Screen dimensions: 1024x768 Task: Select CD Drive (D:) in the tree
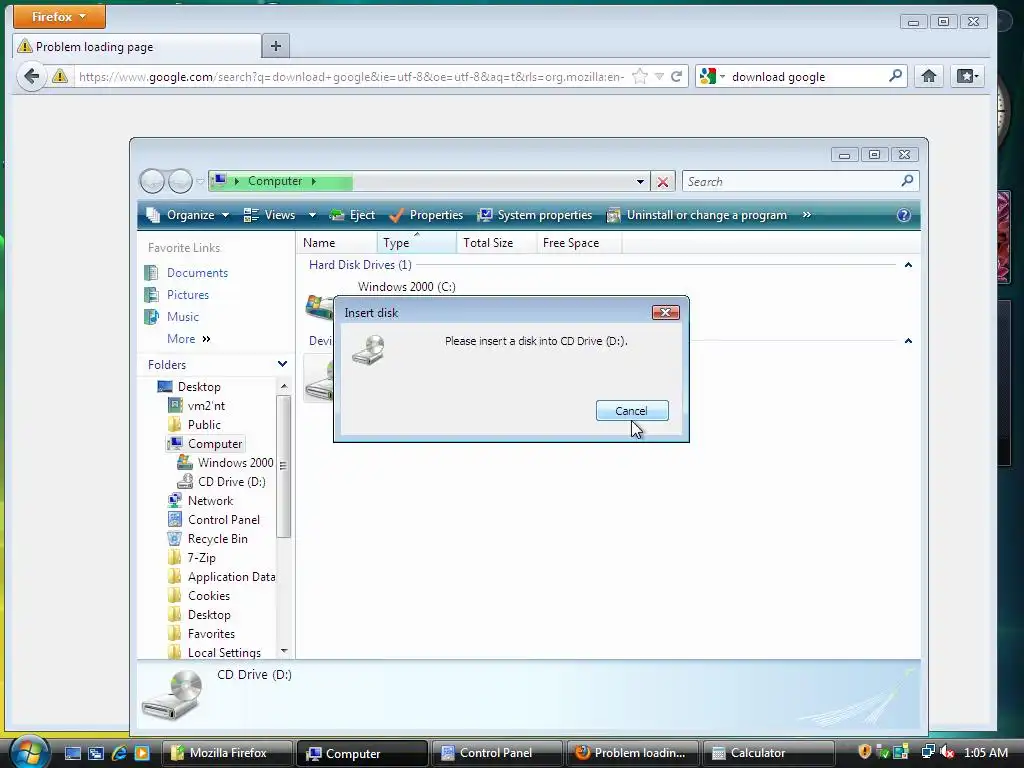pyautogui.click(x=222, y=482)
